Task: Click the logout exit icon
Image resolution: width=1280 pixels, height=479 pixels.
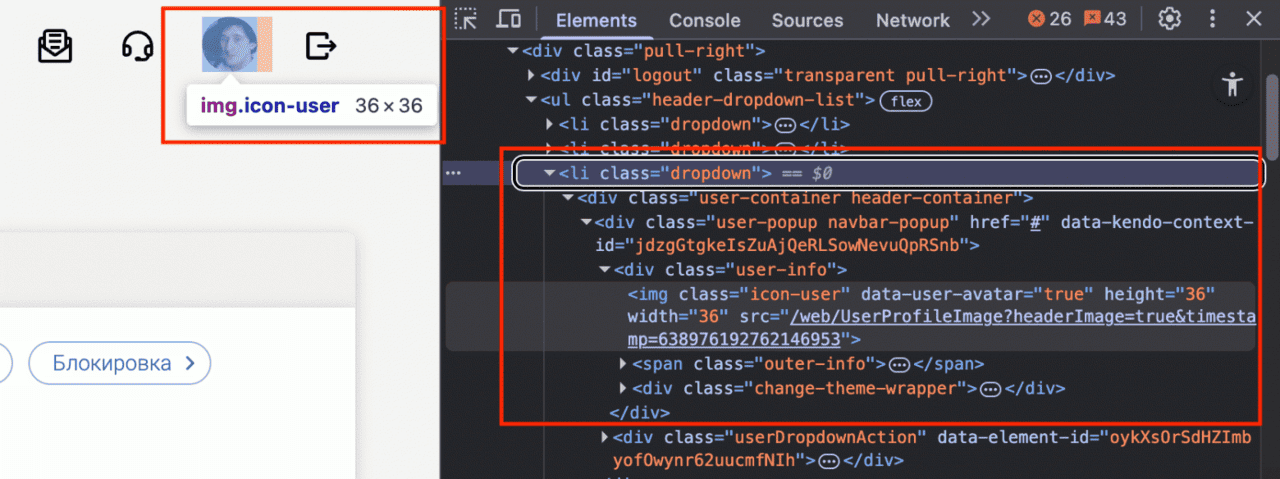Action: 320,46
